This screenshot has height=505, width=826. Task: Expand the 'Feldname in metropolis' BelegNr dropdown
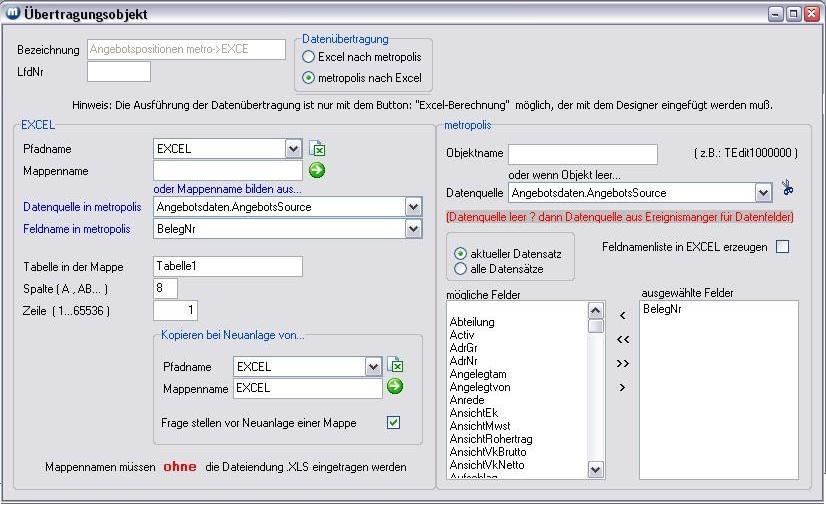click(413, 229)
